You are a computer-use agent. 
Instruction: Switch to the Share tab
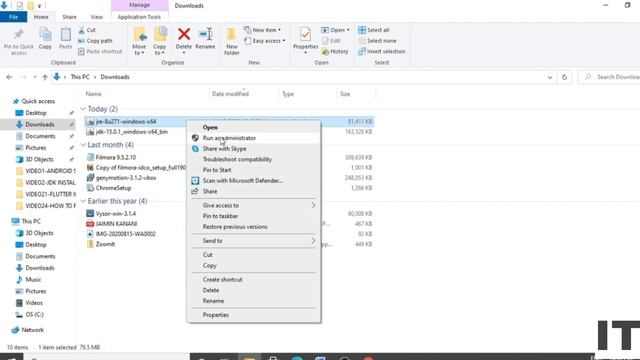coord(69,17)
